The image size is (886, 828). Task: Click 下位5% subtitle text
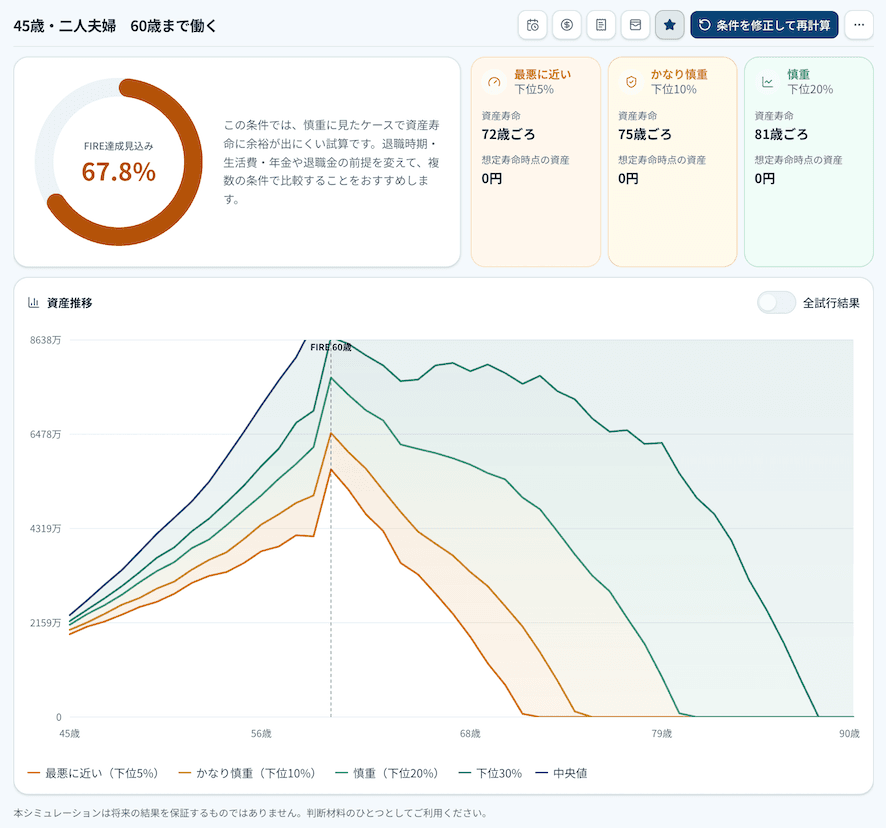534,89
